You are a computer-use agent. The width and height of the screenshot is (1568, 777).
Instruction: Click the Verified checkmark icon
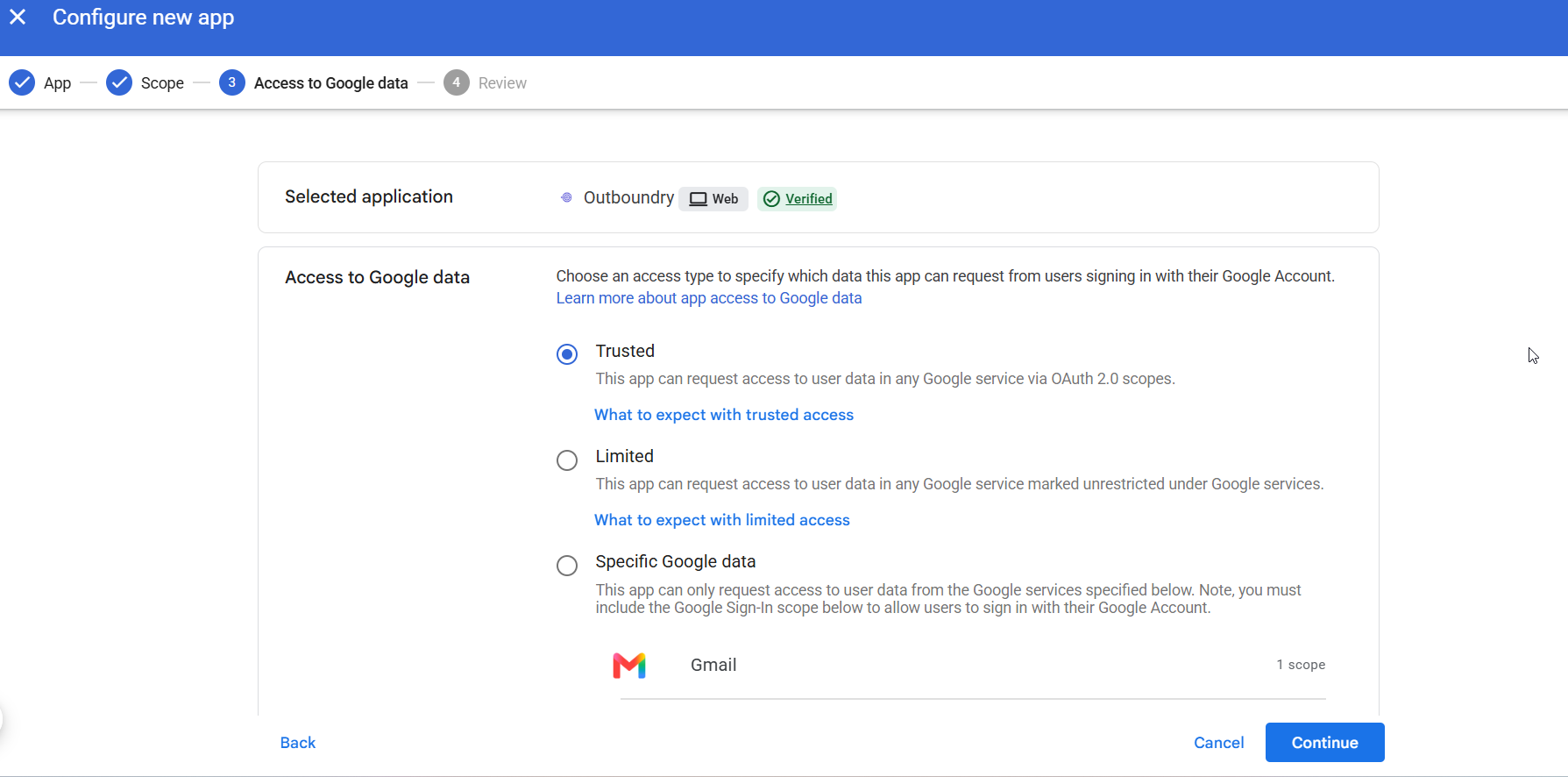(x=771, y=199)
